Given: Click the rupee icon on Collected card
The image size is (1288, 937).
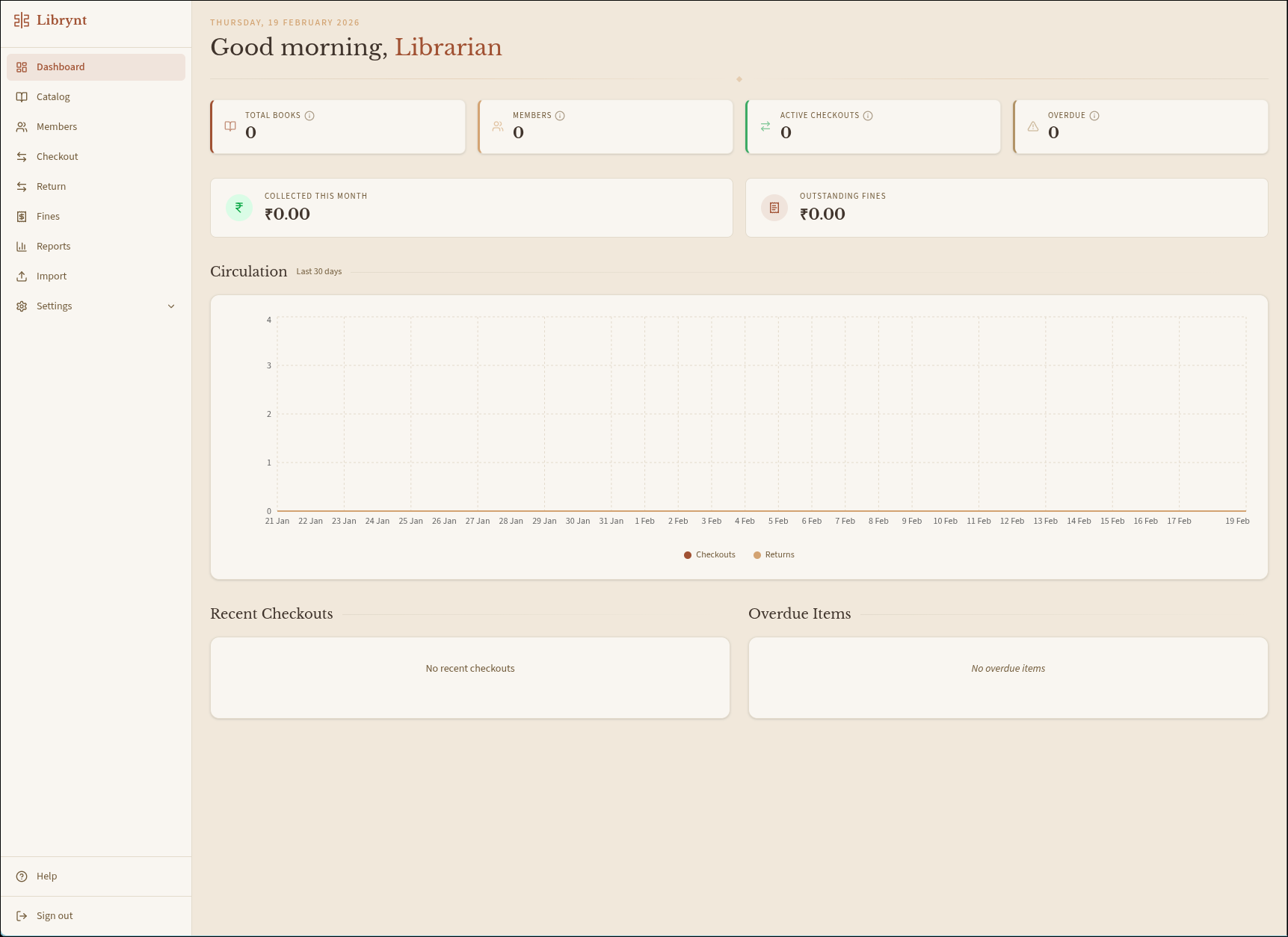Looking at the screenshot, I should point(239,207).
